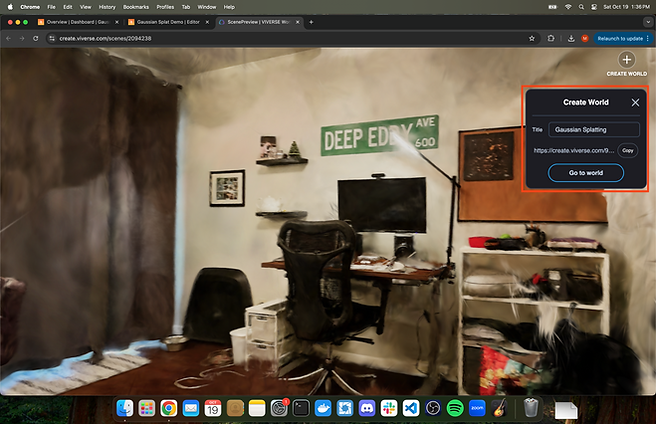This screenshot has width=656, height=424.
Task: Bookmark this page with the star icon
Action: pos(533,38)
